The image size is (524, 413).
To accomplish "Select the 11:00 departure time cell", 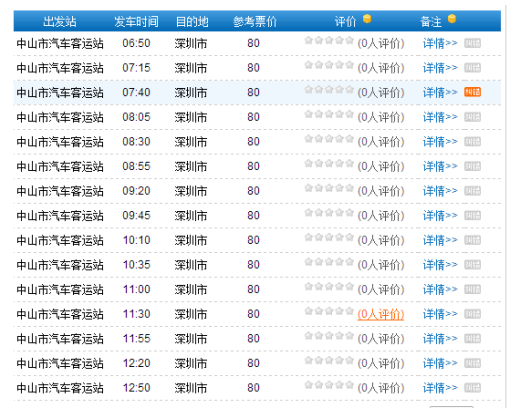I will click(x=136, y=289).
